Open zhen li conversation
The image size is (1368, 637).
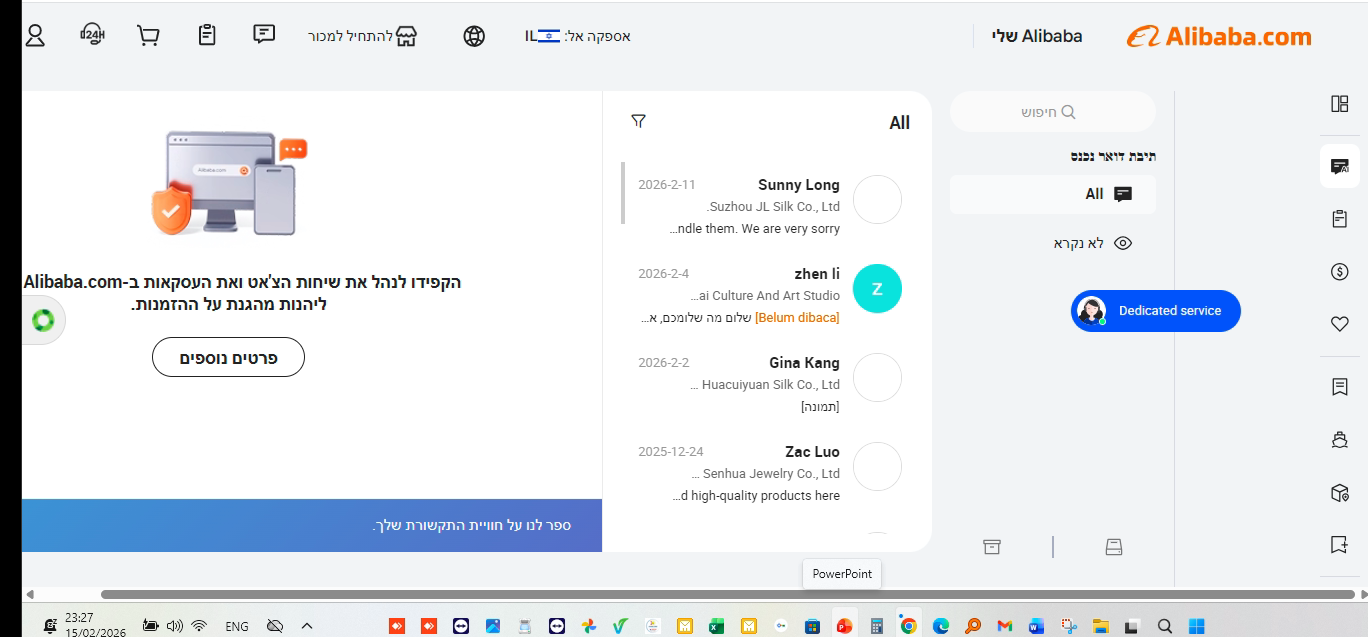point(766,296)
